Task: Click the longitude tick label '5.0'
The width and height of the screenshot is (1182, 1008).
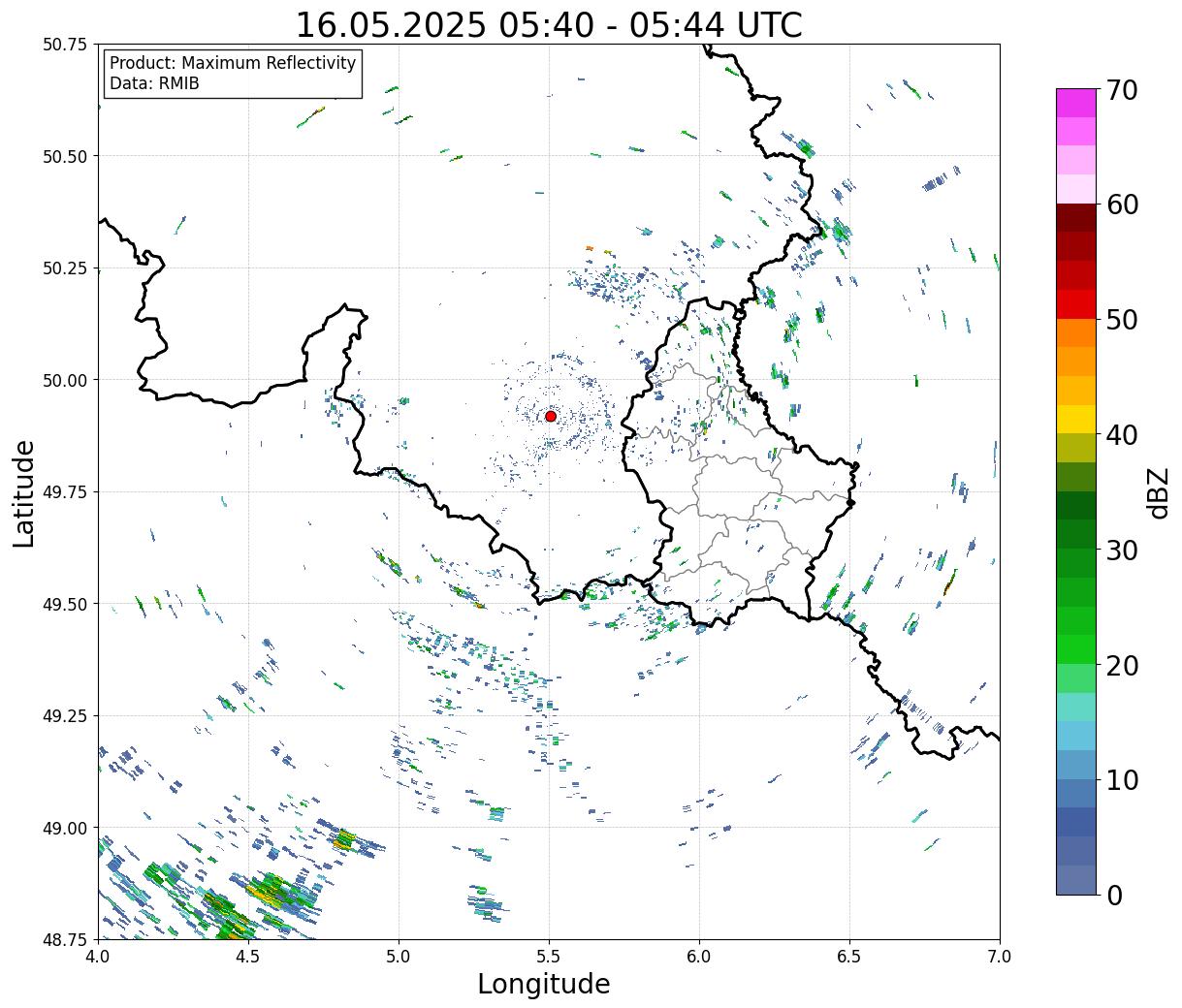Action: [x=399, y=957]
